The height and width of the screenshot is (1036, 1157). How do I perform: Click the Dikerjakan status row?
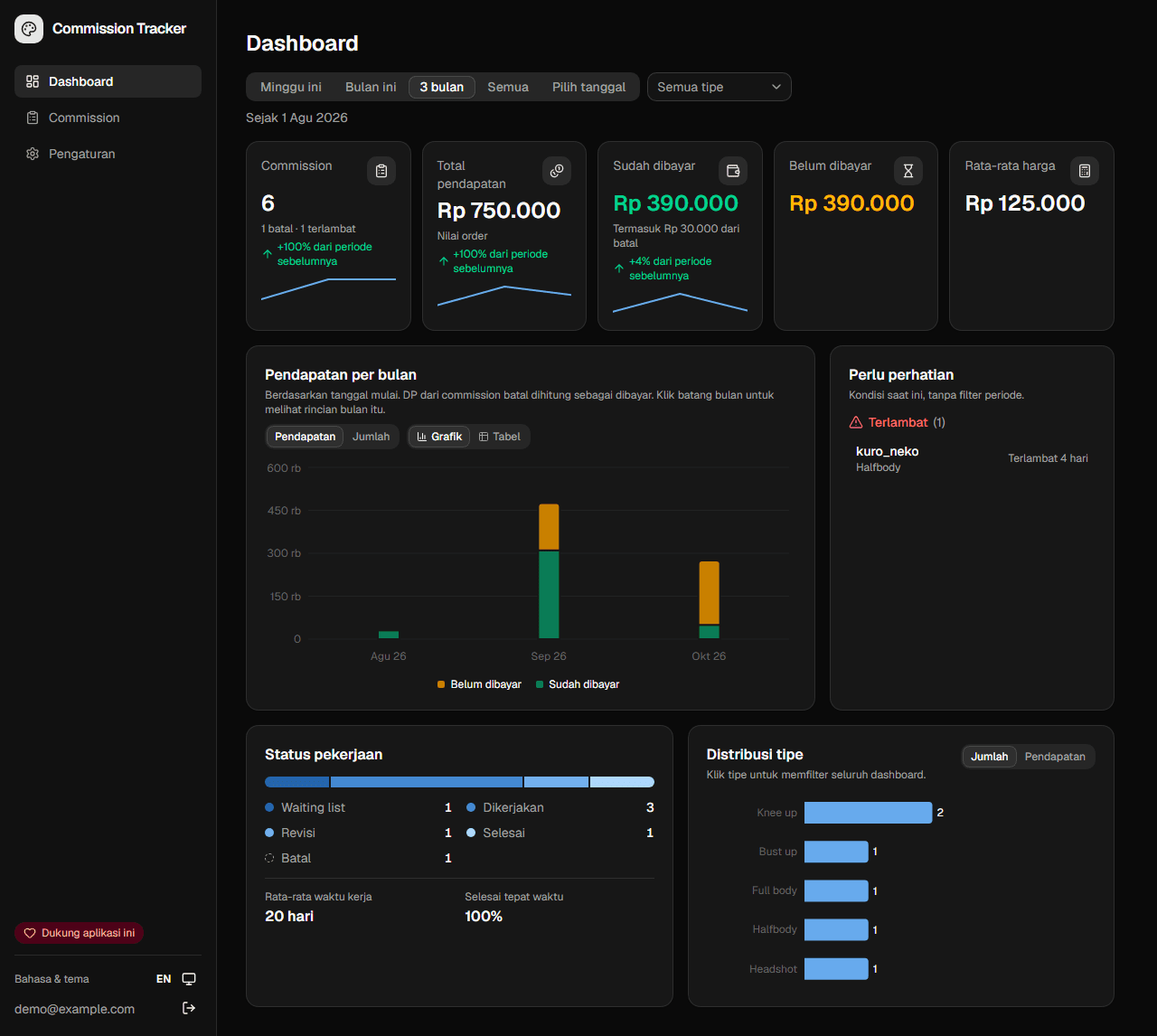point(560,807)
